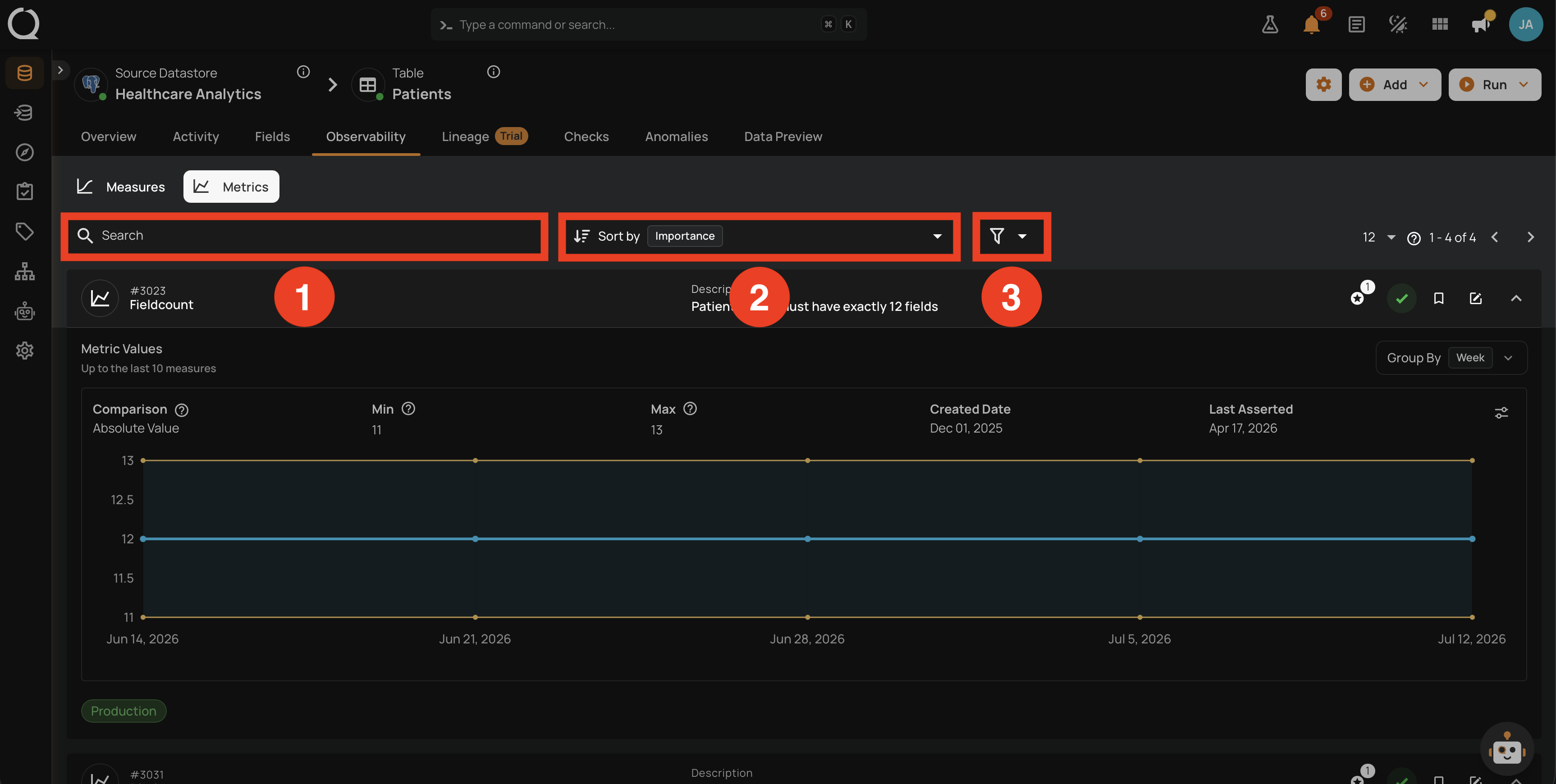Open the Add dropdown
This screenshot has height=784, width=1556.
[1395, 85]
